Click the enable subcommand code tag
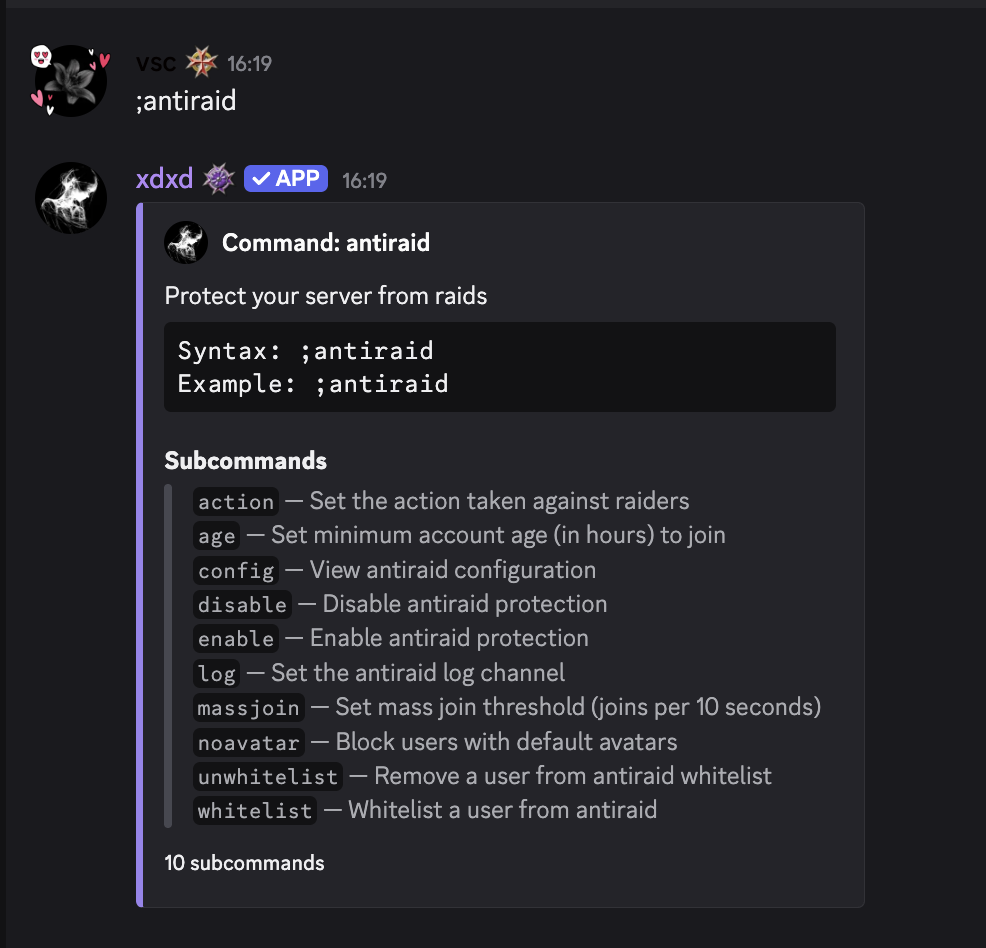 point(236,639)
